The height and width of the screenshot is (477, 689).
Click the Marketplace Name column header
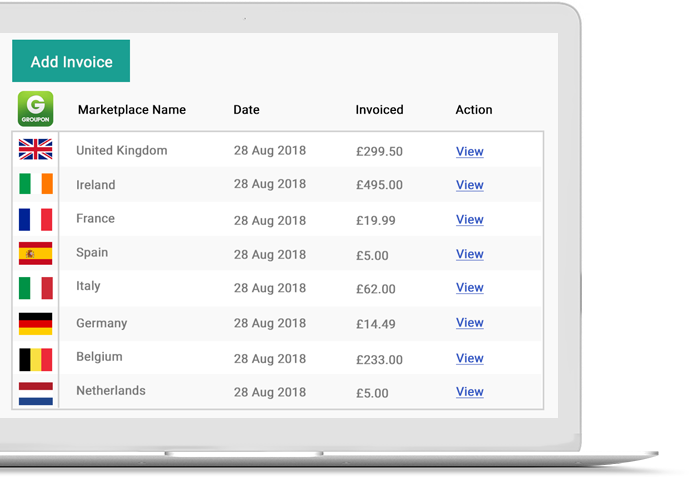(132, 110)
